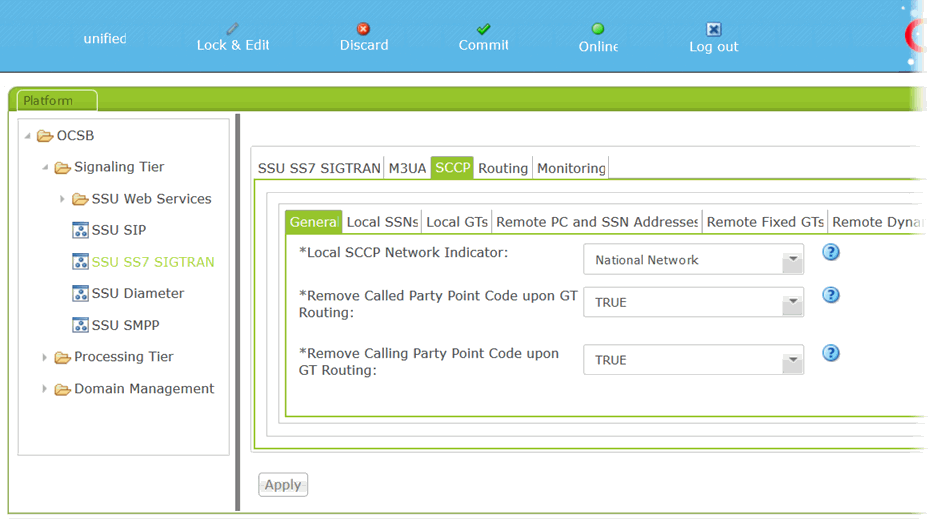Click the Platform tab
Screen dimensions: 933x519
[x=57, y=101]
